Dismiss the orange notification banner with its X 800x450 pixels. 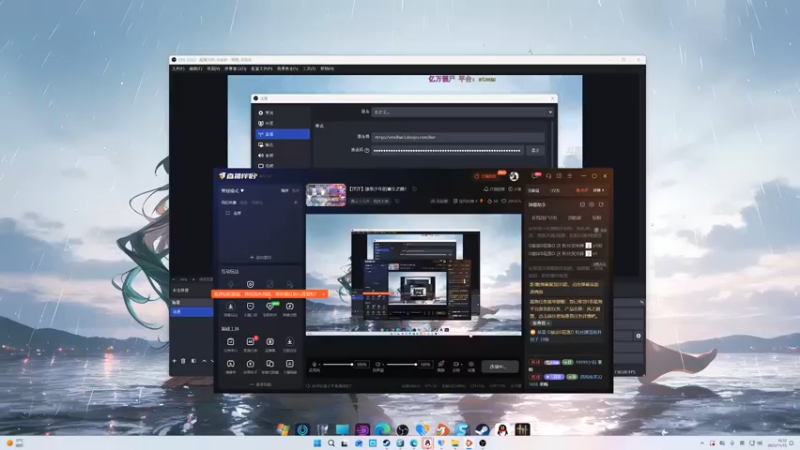[323, 294]
